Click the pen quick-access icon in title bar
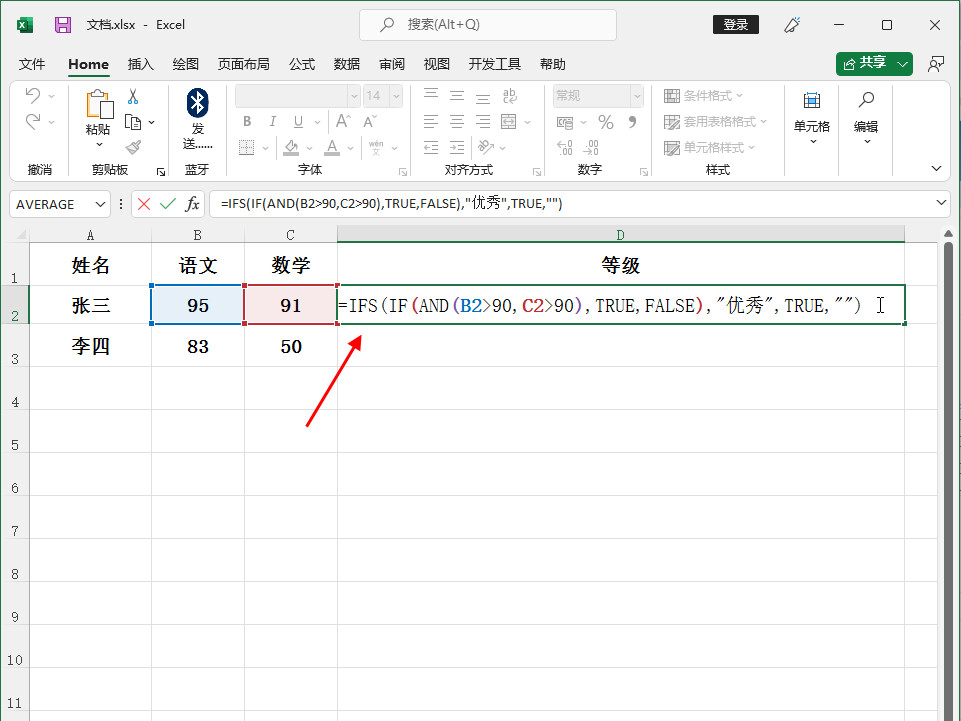The image size is (961, 721). [792, 25]
